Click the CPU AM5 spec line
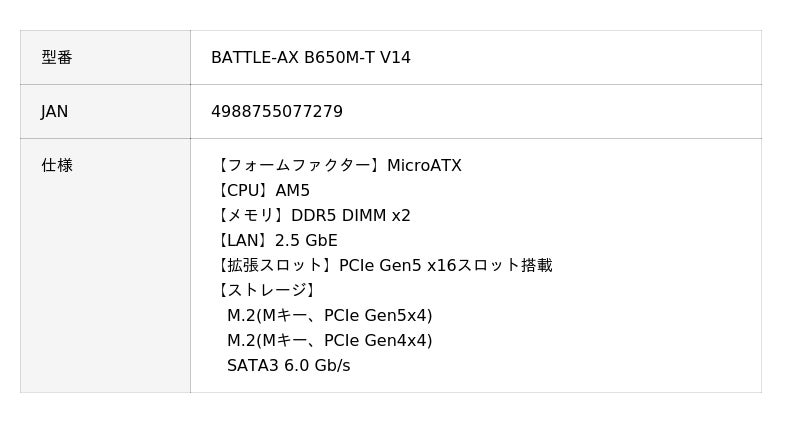The width and height of the screenshot is (800, 423). (x=262, y=190)
